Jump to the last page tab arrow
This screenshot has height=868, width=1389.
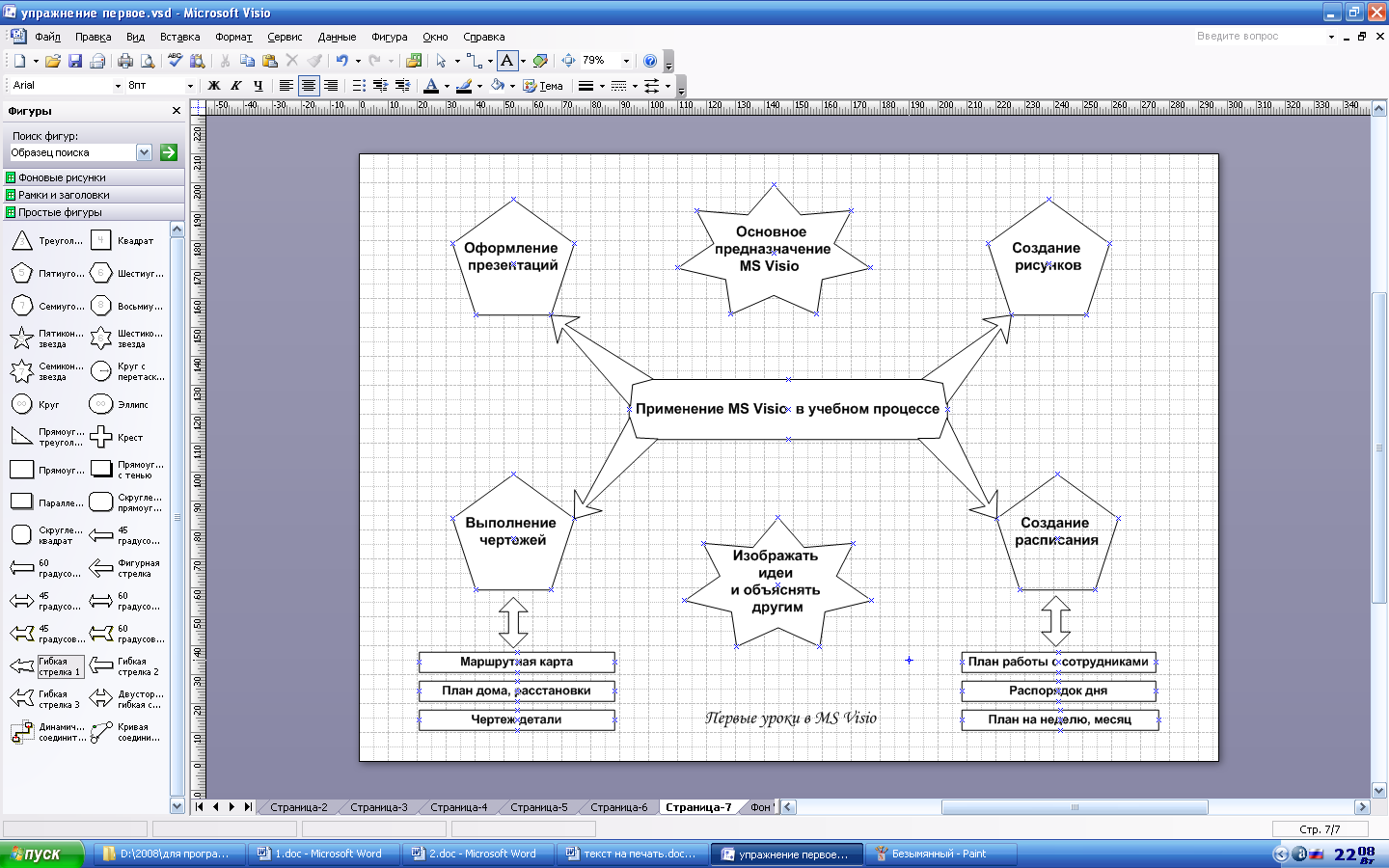pyautogui.click(x=248, y=807)
